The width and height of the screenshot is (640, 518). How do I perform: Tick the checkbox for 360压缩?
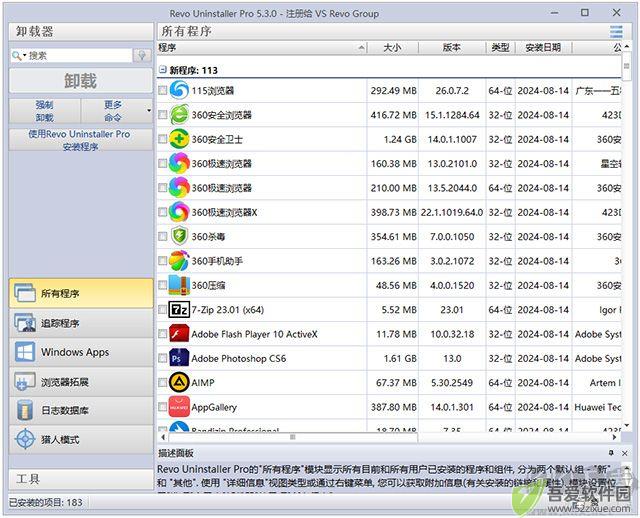pos(162,285)
